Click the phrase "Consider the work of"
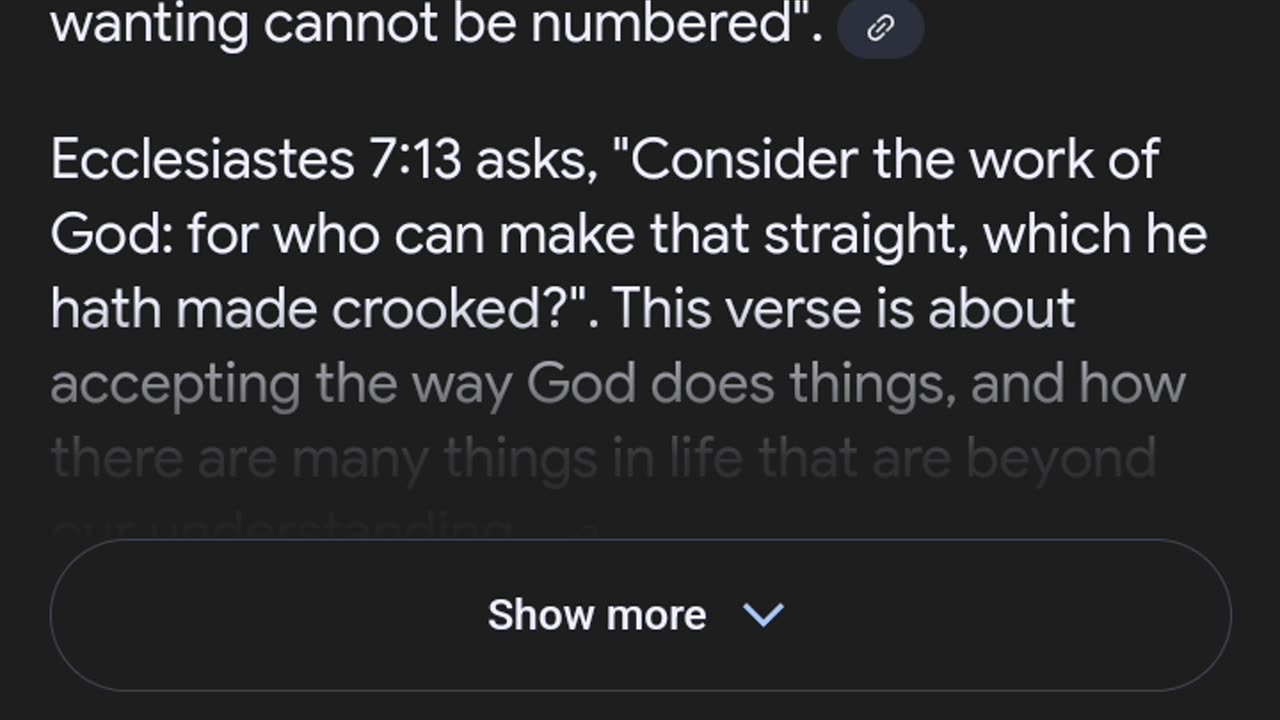1280x720 pixels. coord(894,160)
